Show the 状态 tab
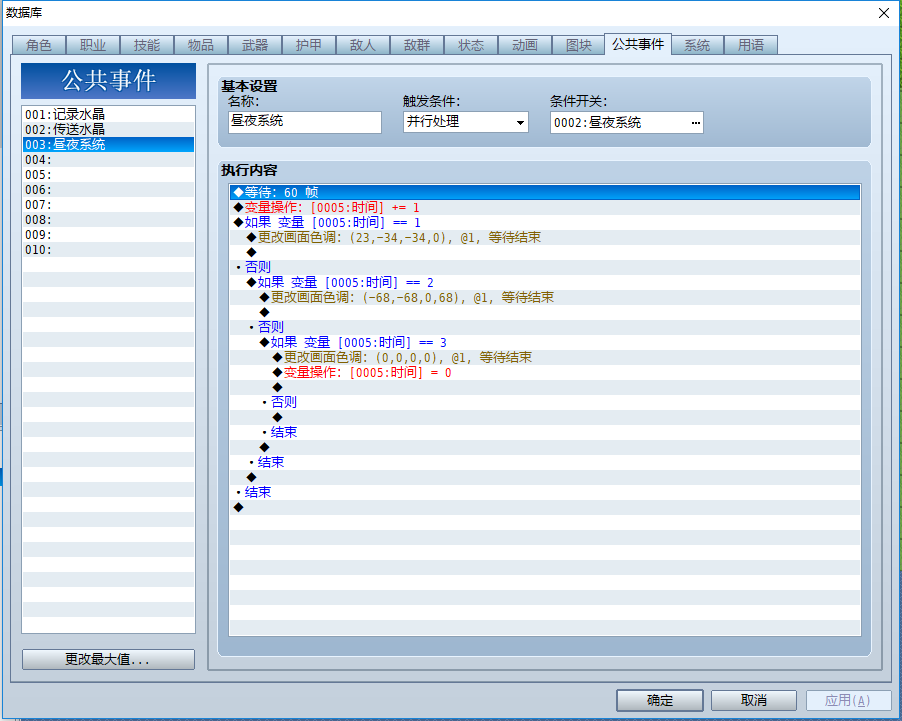 471,45
